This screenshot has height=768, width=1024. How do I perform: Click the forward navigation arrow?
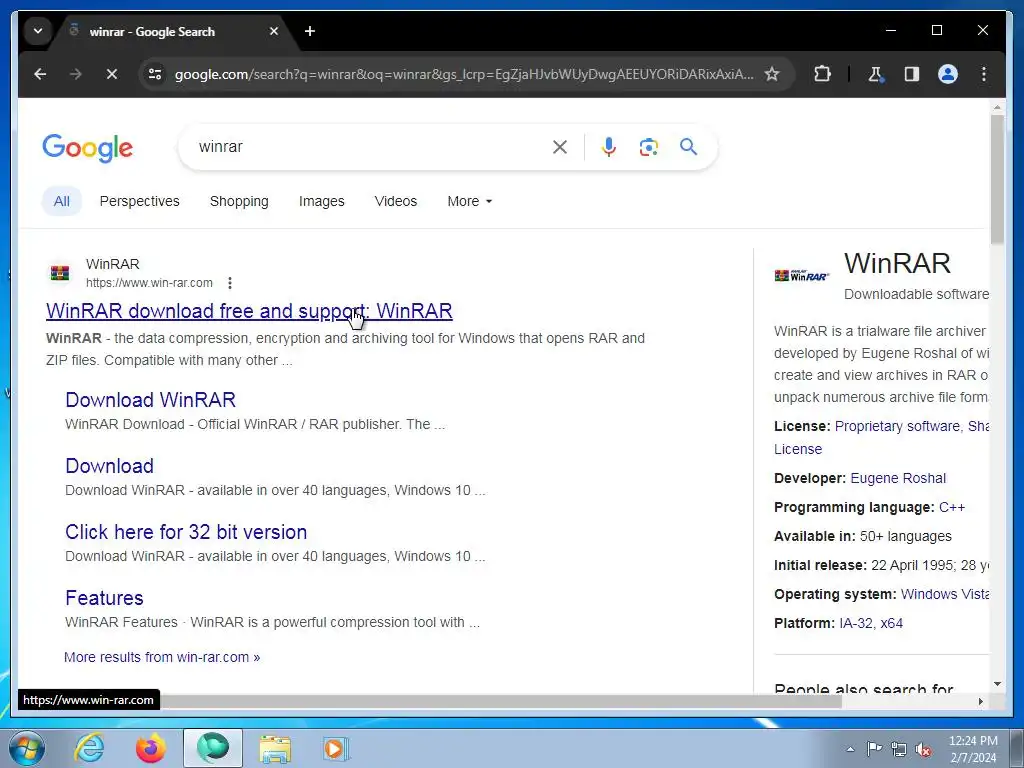[76, 74]
